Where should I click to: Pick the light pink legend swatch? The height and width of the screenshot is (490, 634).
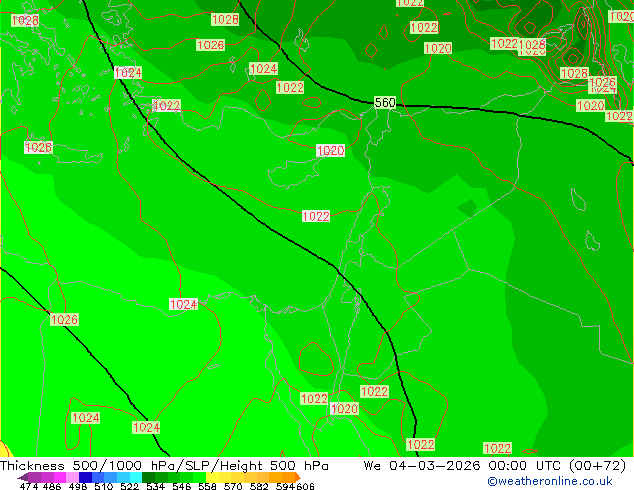point(72,477)
